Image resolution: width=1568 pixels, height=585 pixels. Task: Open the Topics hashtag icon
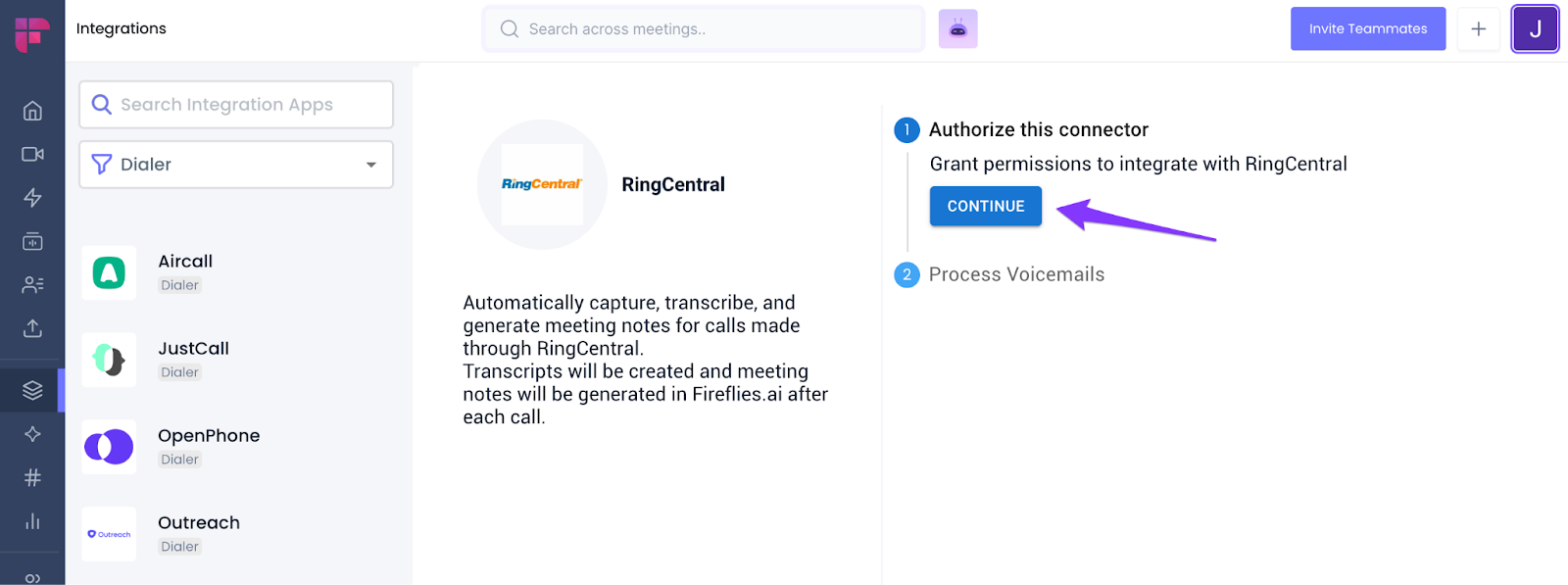32,477
